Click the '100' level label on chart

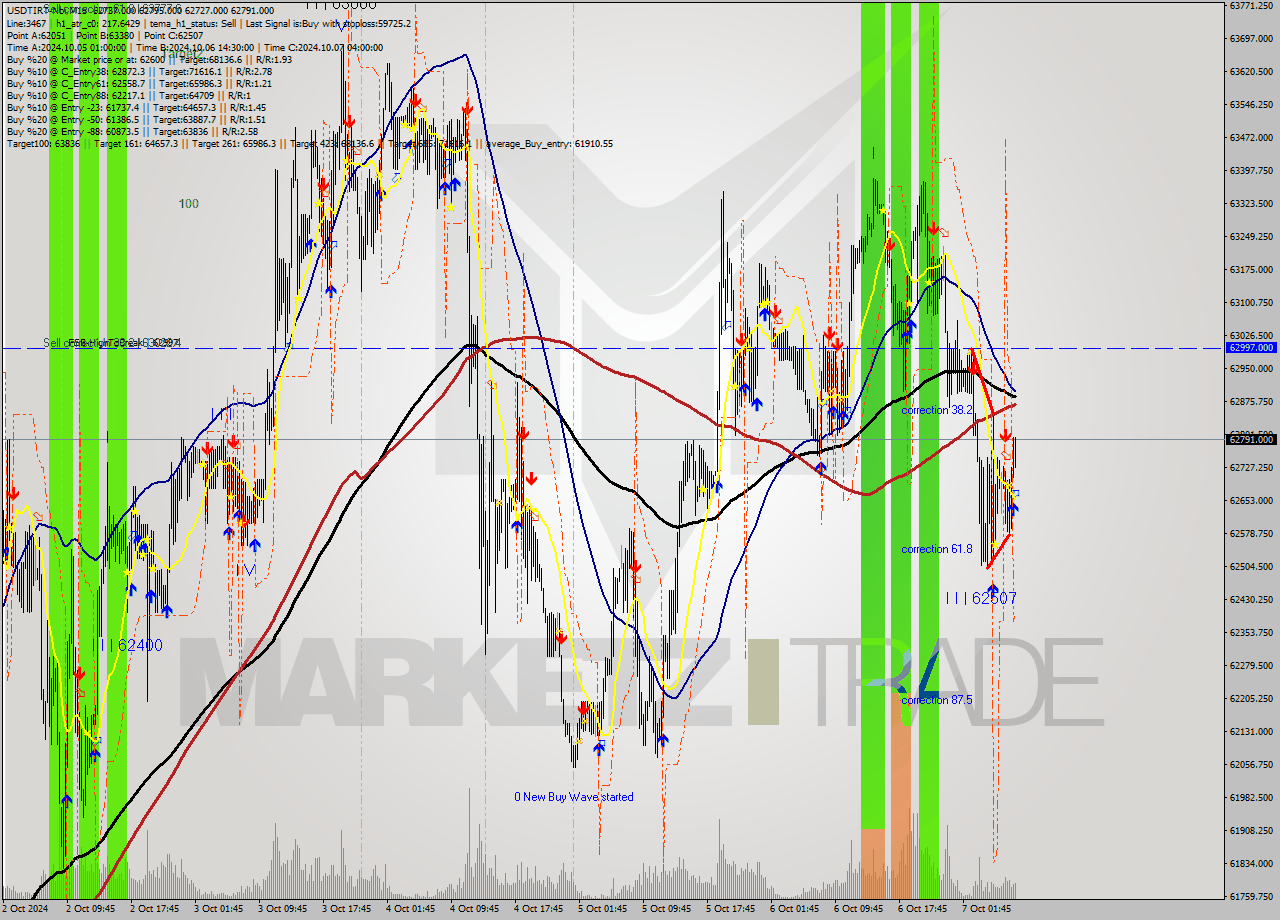(189, 204)
